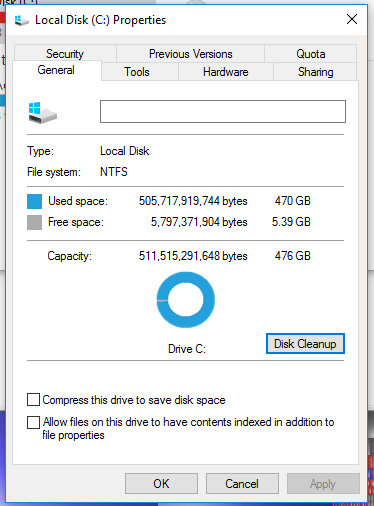Click the '5,797,371,904 bytes' value
The height and width of the screenshot is (506, 374).
[x=199, y=222]
